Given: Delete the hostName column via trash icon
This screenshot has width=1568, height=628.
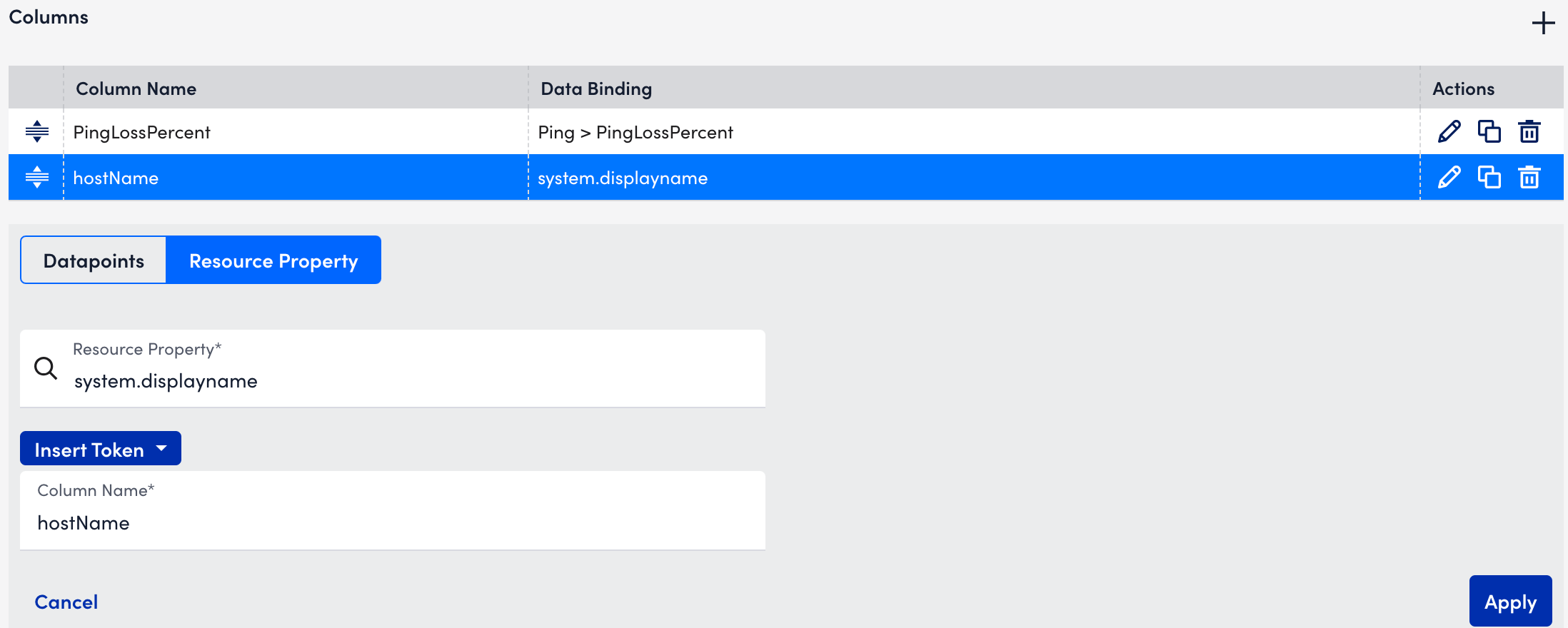Looking at the screenshot, I should pos(1529,178).
